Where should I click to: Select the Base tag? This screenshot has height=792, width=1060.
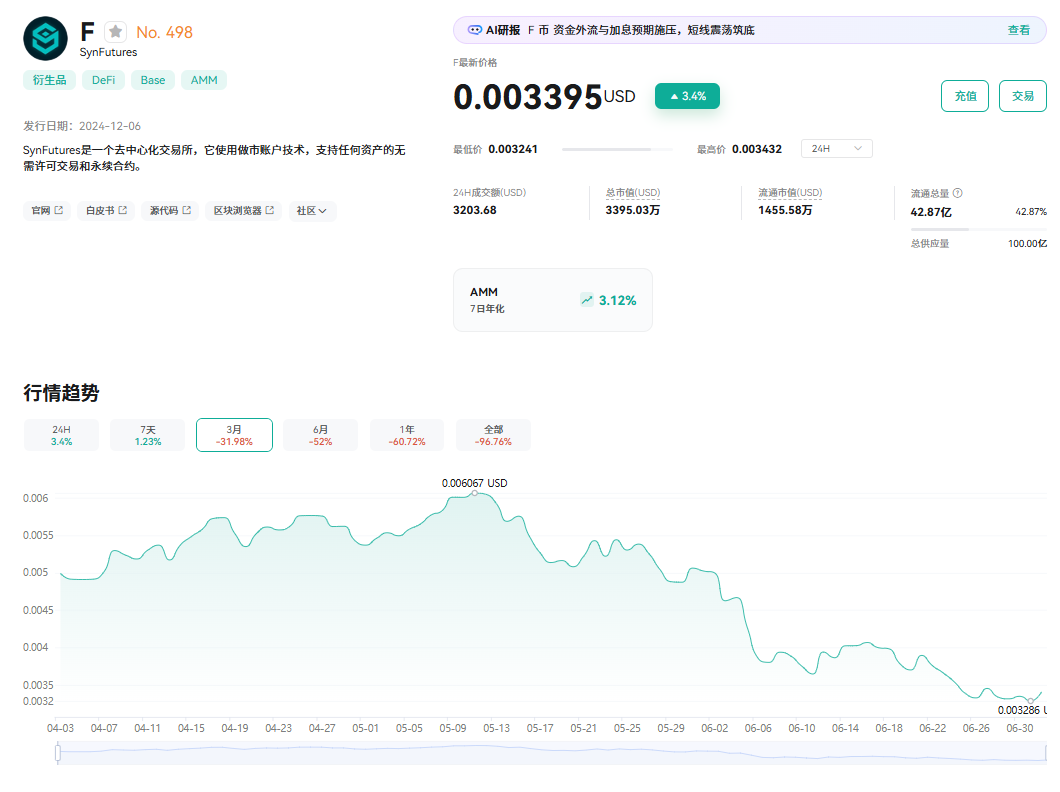[x=153, y=80]
